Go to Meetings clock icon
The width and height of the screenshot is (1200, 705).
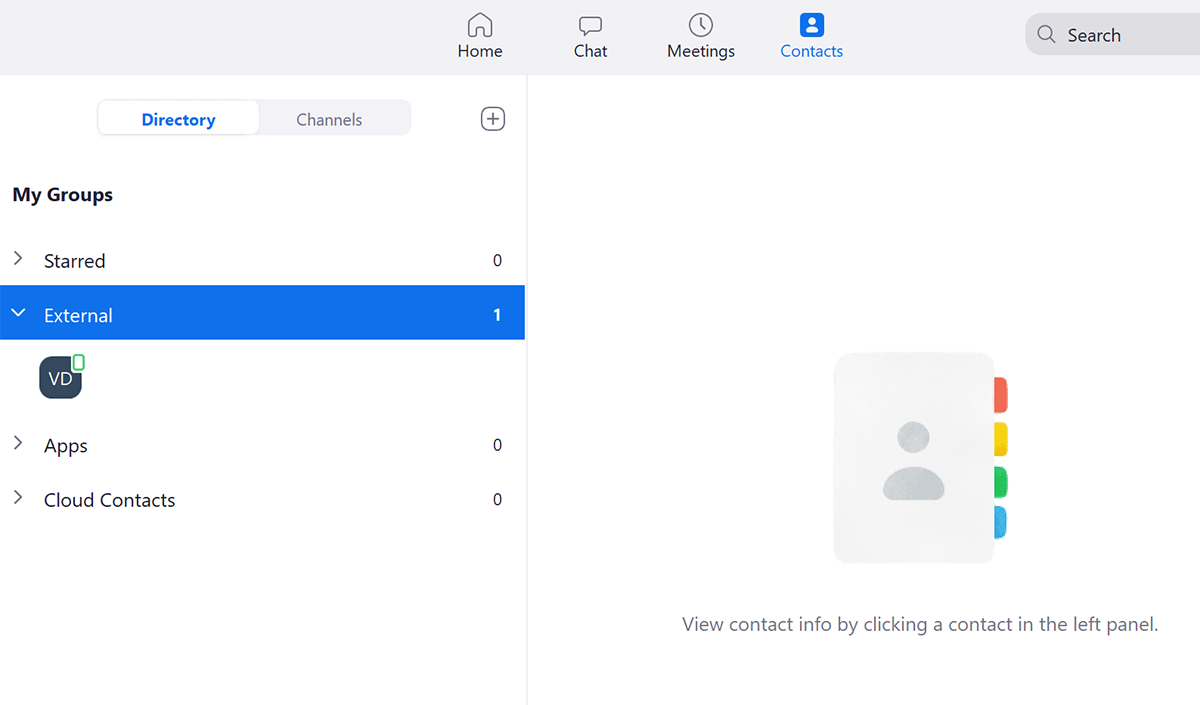coord(701,24)
